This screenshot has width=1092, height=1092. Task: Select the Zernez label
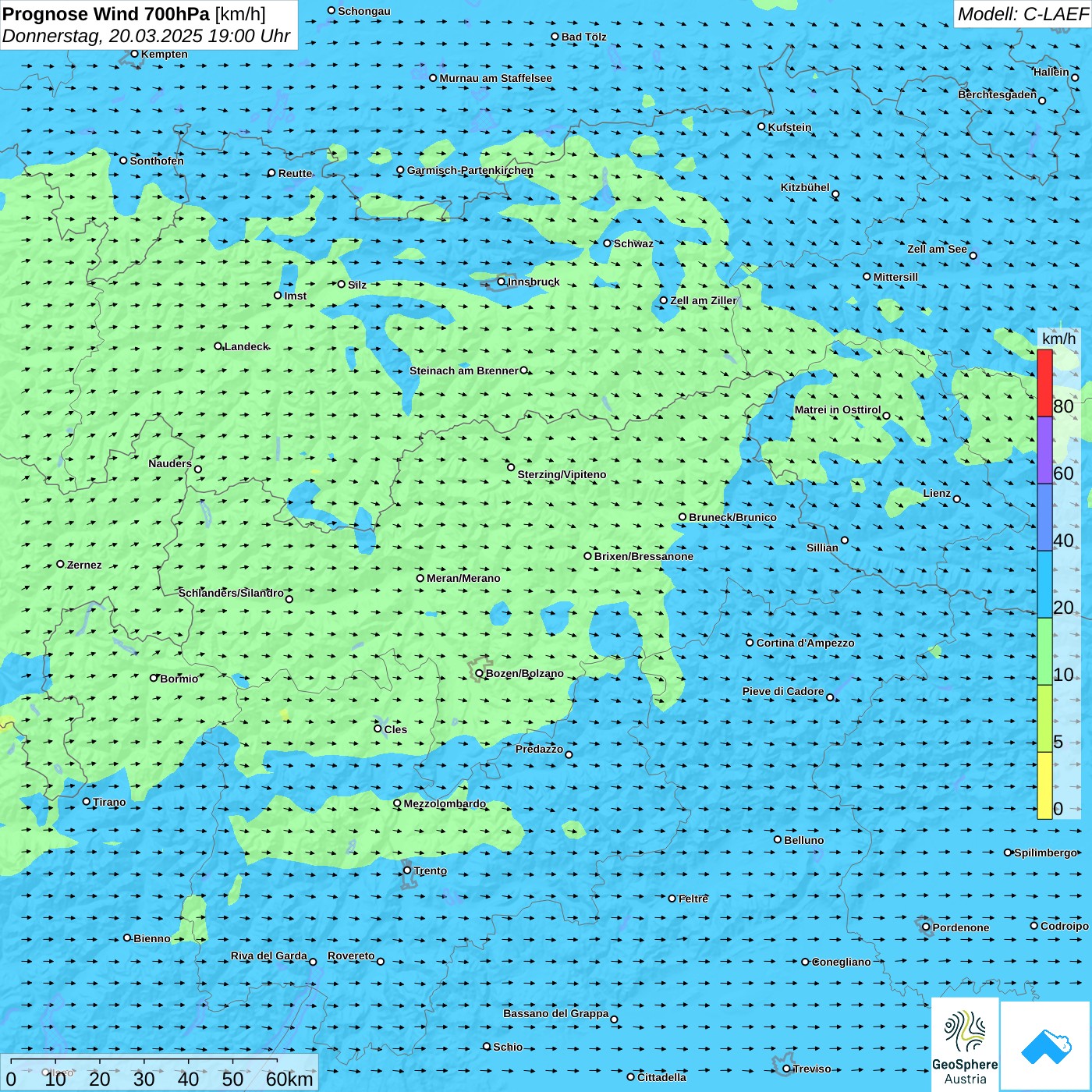pos(84,565)
